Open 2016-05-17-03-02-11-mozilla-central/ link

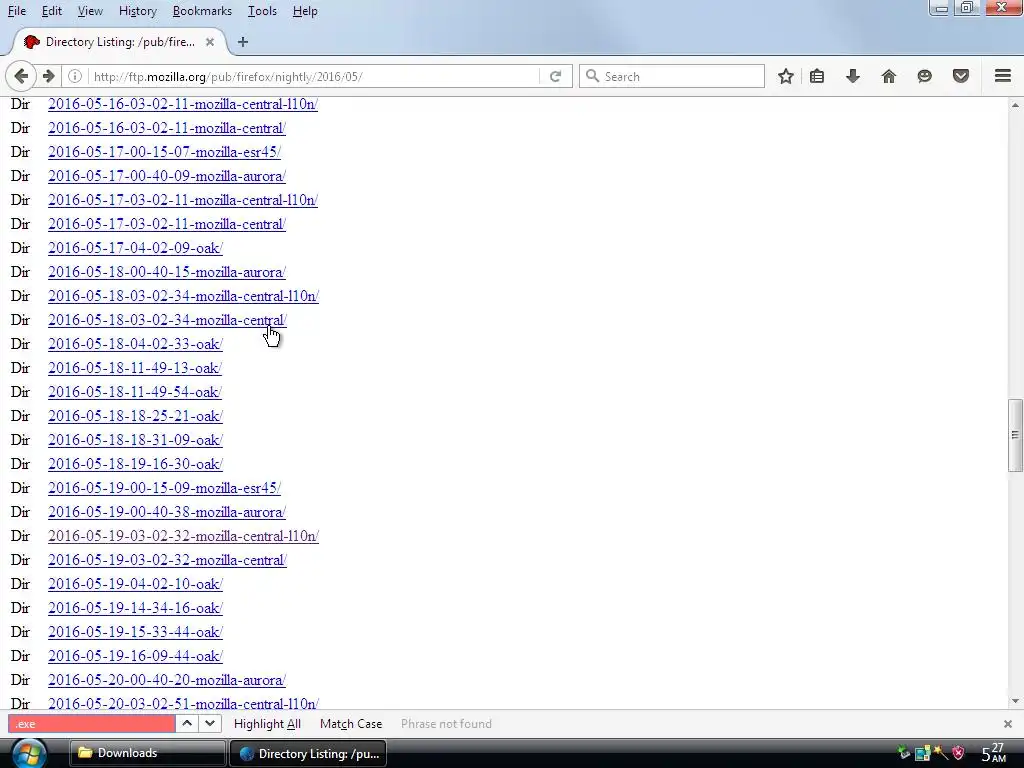coord(167,224)
